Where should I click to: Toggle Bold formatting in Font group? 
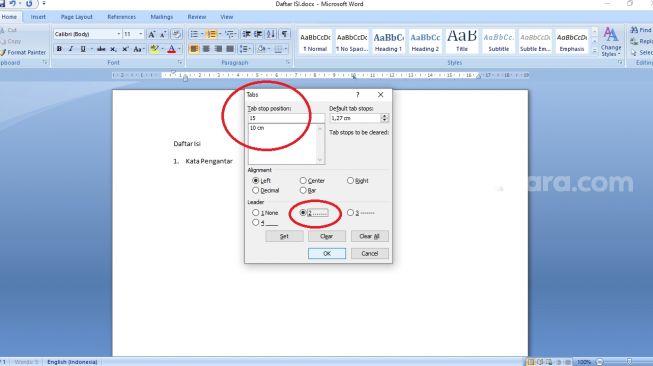pos(59,49)
